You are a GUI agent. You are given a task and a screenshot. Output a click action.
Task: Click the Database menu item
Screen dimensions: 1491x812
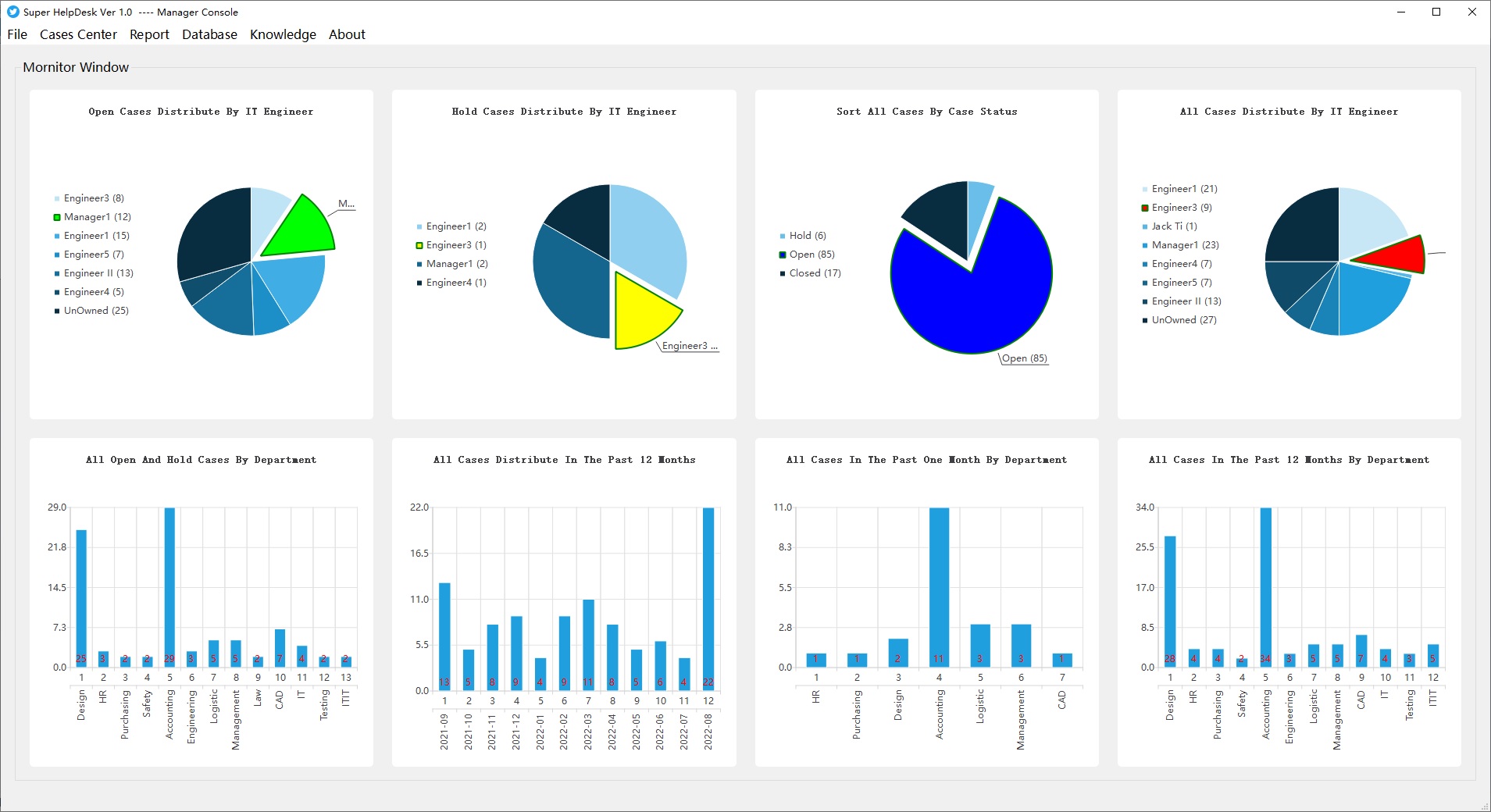(x=209, y=34)
